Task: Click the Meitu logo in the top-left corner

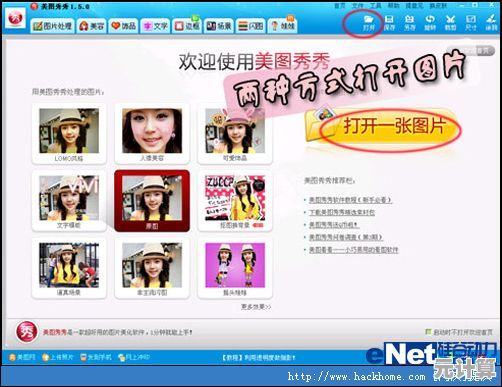Action: click(x=15, y=19)
